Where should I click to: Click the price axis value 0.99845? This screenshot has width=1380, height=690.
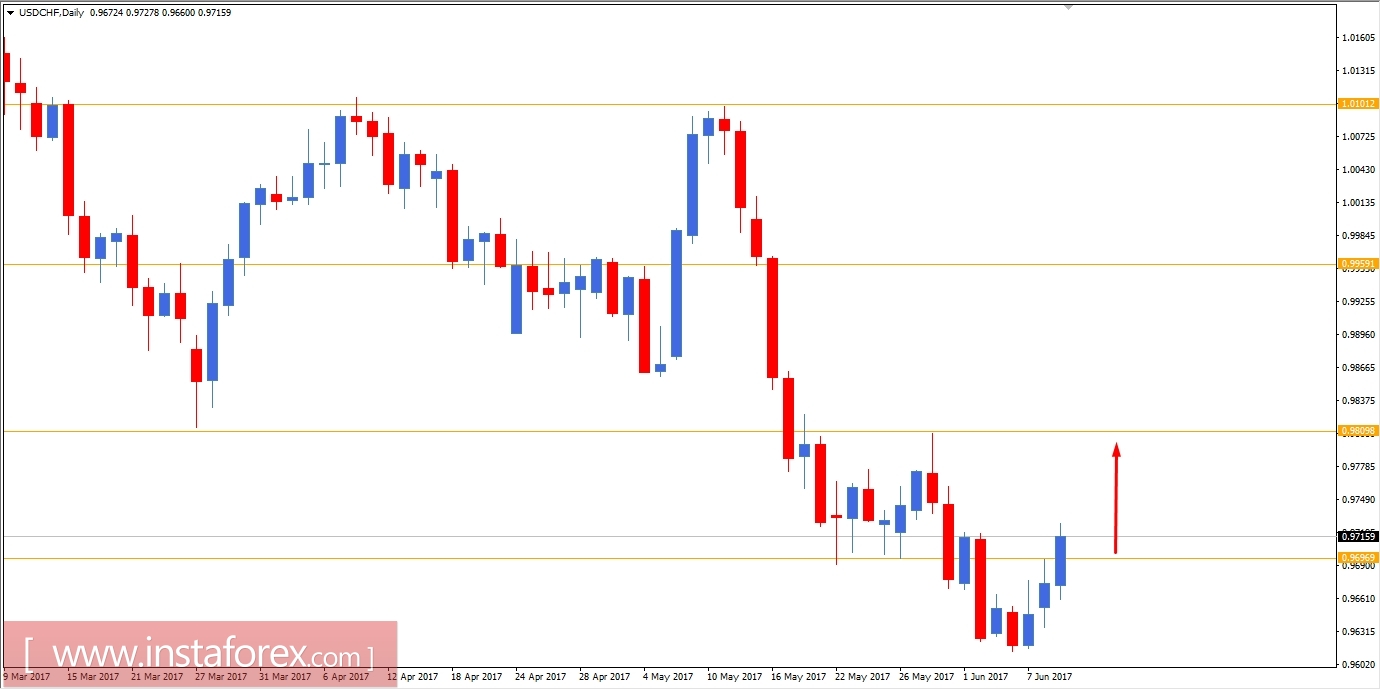coord(1356,234)
